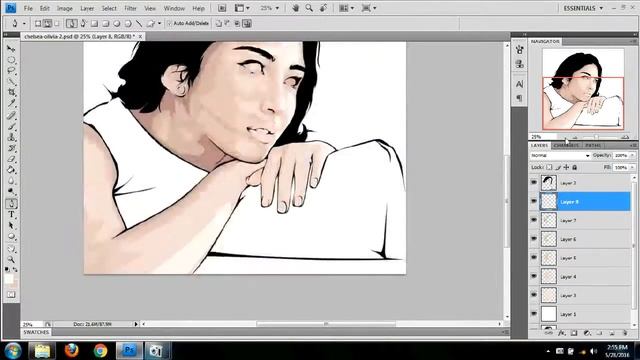
Task: Open the Fill slider arrow
Action: click(632, 167)
